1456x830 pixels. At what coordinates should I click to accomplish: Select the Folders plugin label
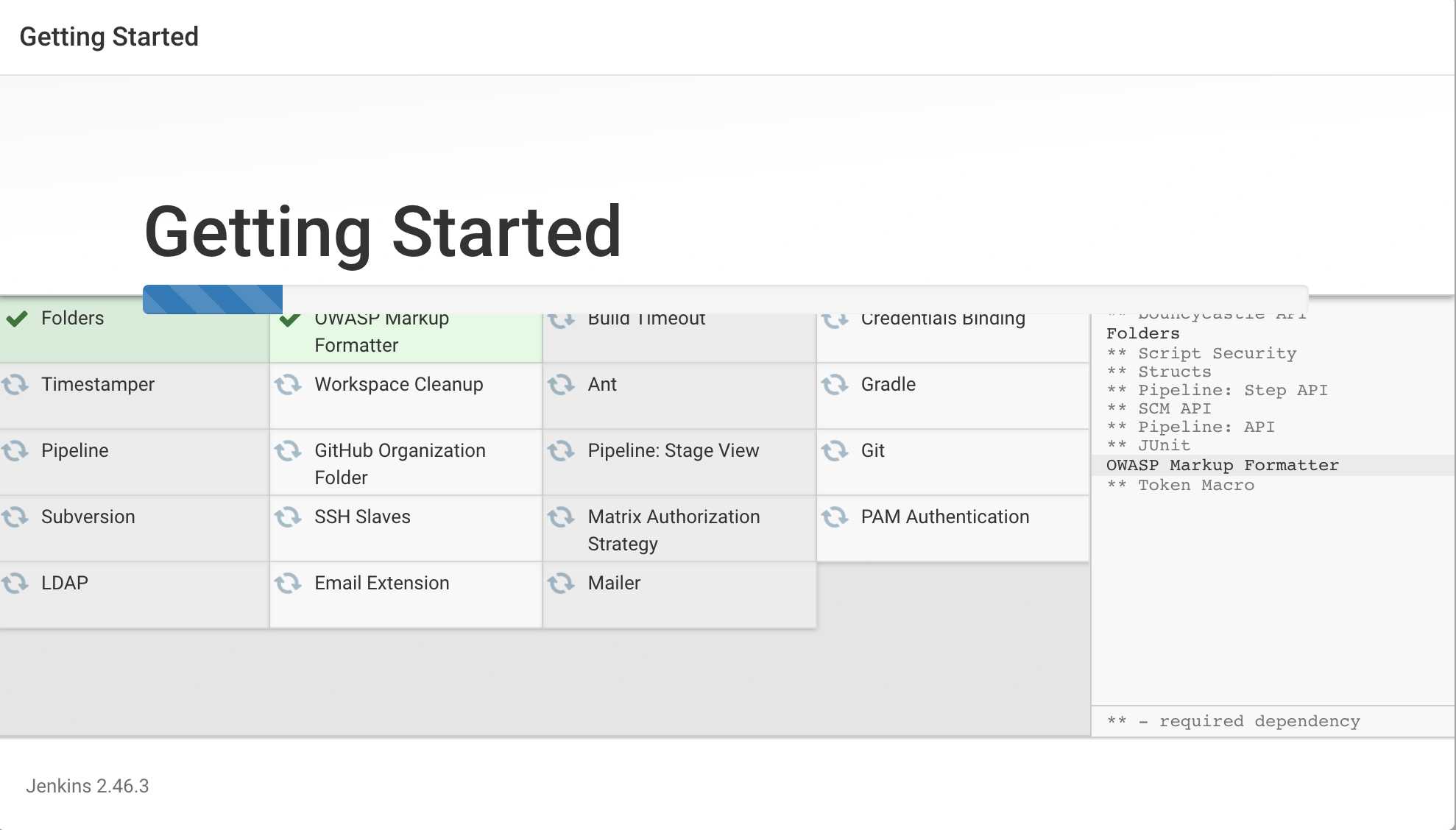(x=72, y=318)
